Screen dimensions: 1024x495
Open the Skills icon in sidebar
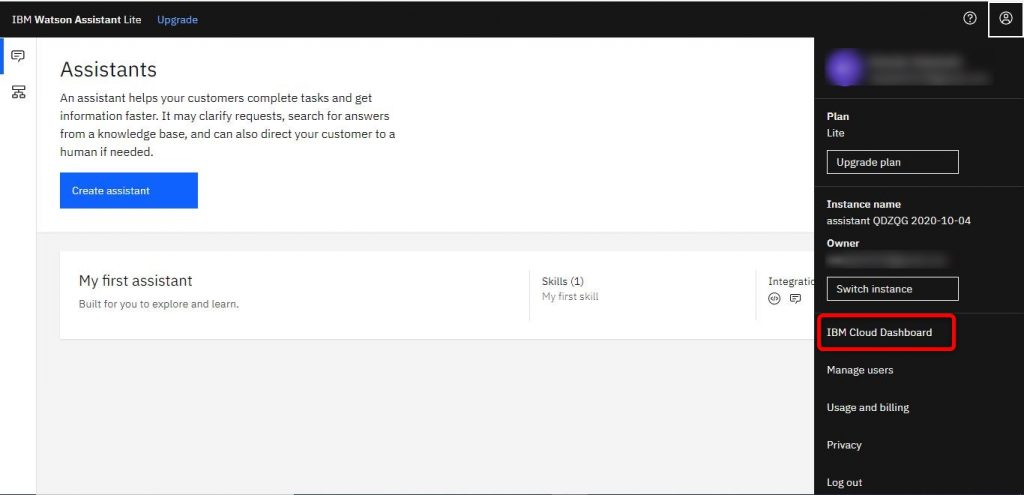tap(18, 91)
